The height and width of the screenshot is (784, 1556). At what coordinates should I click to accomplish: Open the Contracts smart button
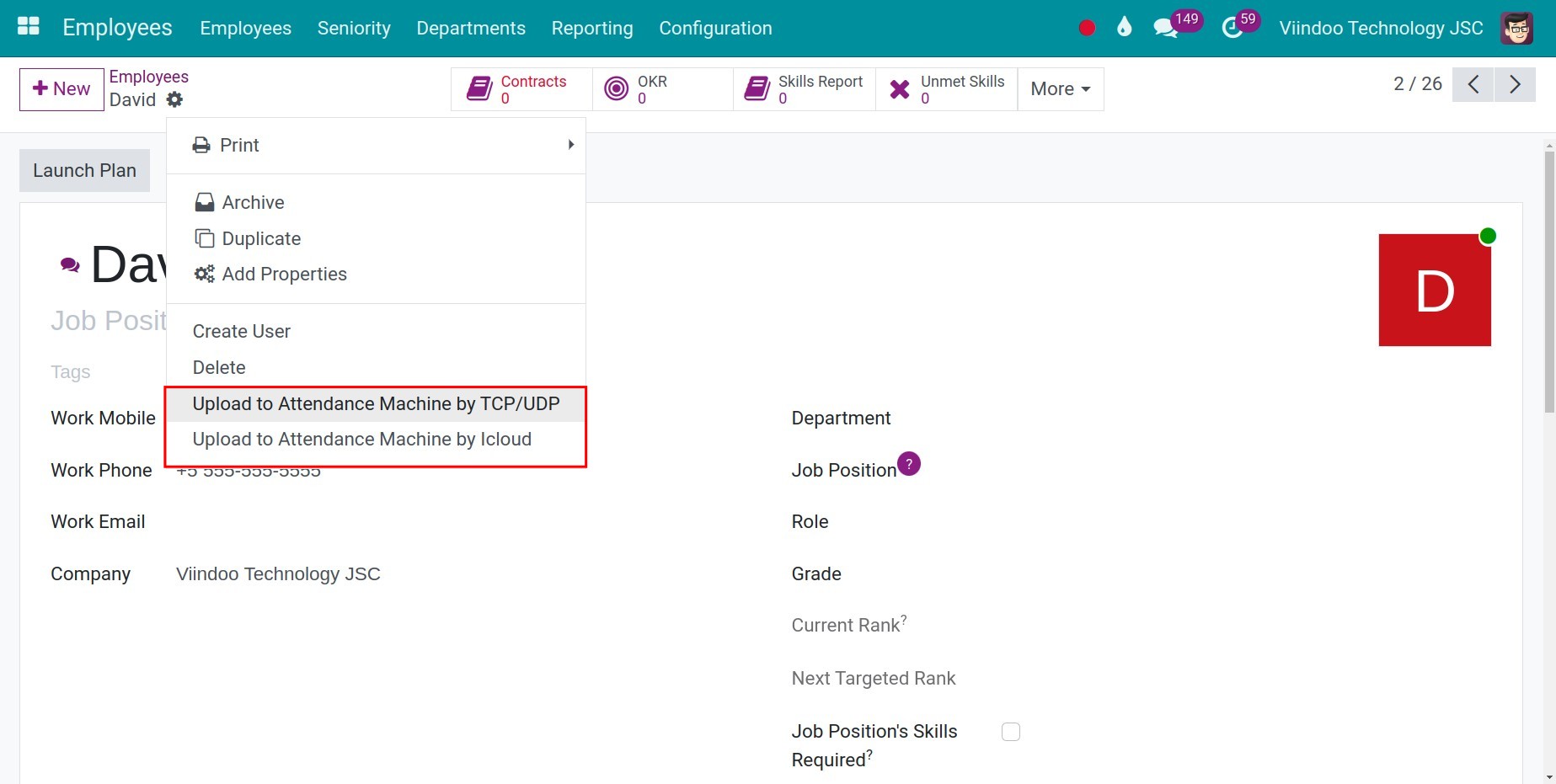click(x=520, y=88)
